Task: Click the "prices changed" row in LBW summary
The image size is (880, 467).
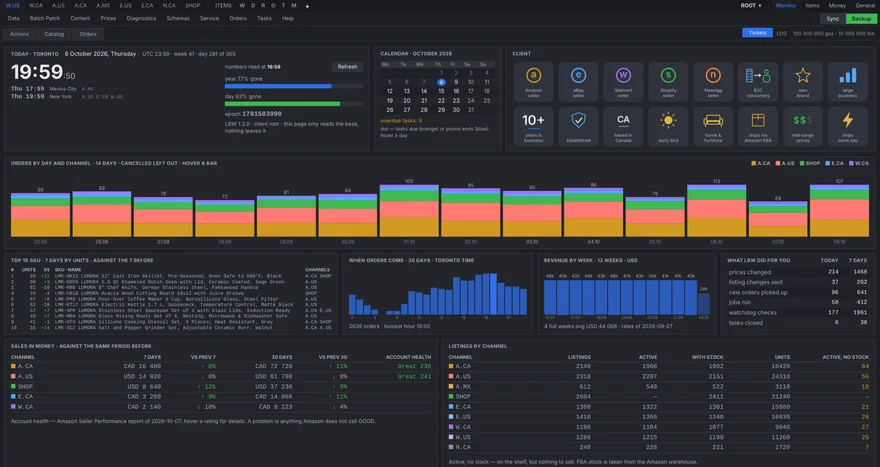Action: (x=798, y=272)
